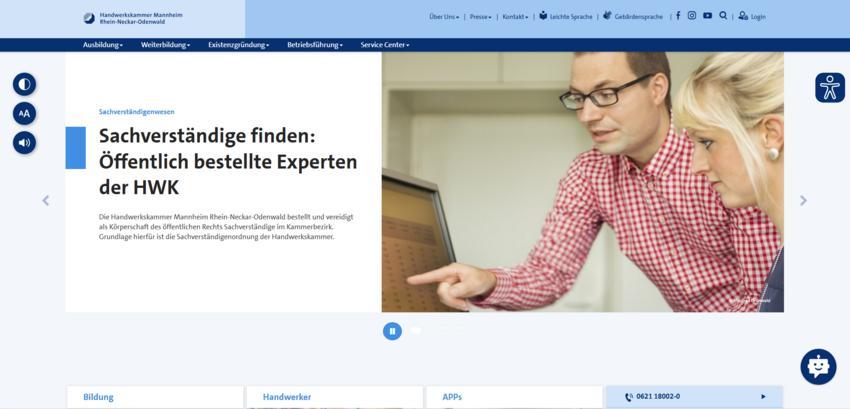The width and height of the screenshot is (850, 409).
Task: Open the Facebook page icon
Action: coord(678,16)
